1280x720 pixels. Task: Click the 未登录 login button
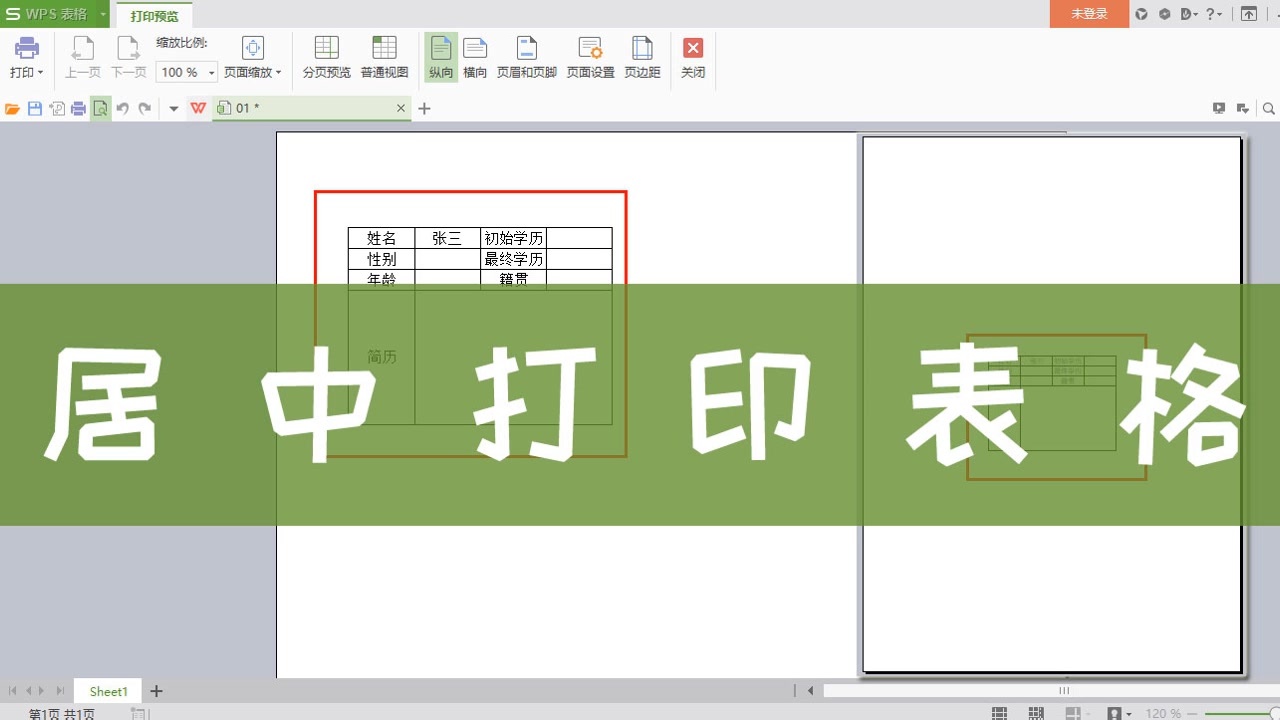click(1089, 14)
